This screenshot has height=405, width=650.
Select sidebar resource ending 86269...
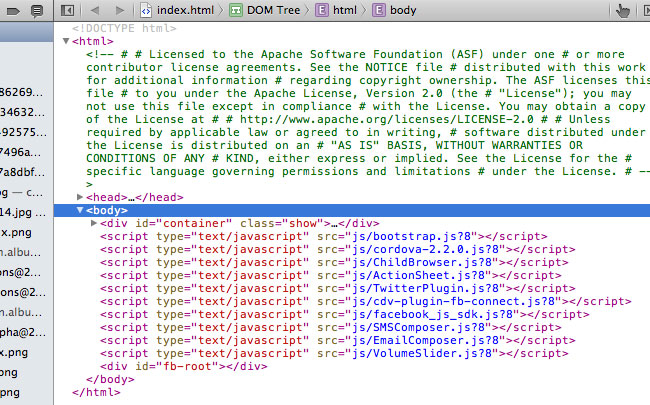coord(22,92)
